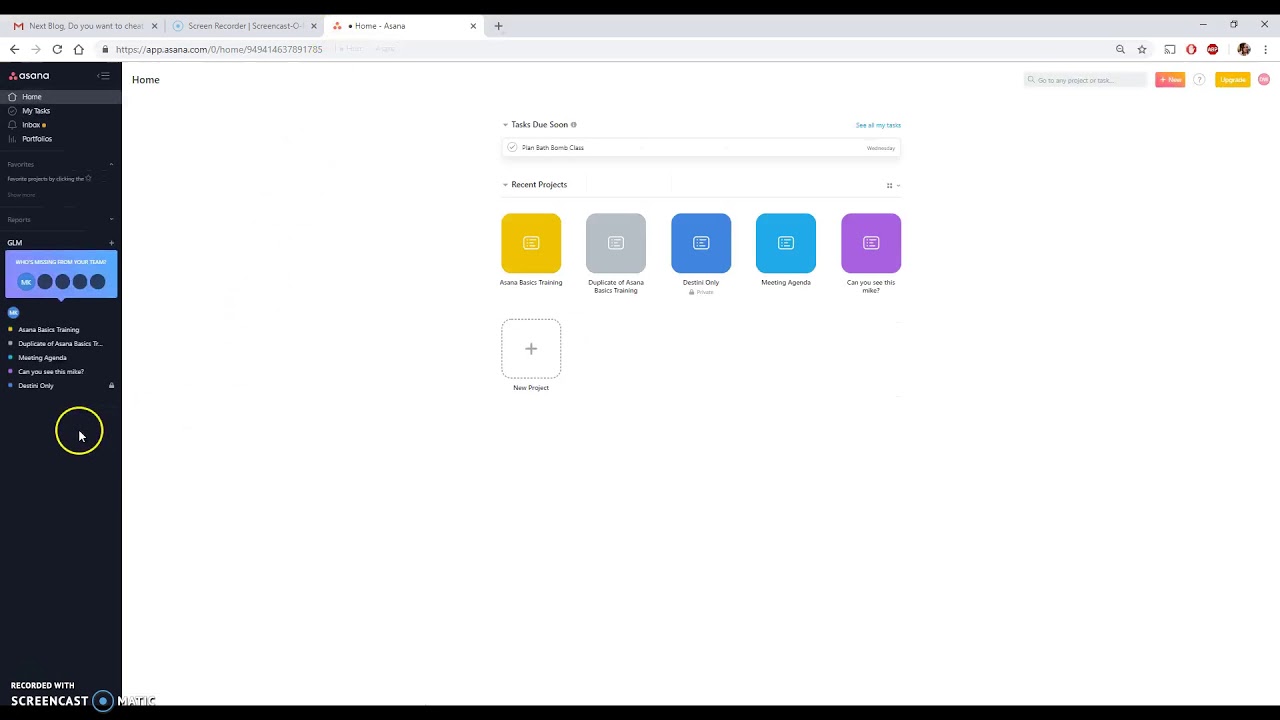The image size is (1280, 720).
Task: Collapse the sidebar with the hamburger icon
Action: pyautogui.click(x=103, y=76)
